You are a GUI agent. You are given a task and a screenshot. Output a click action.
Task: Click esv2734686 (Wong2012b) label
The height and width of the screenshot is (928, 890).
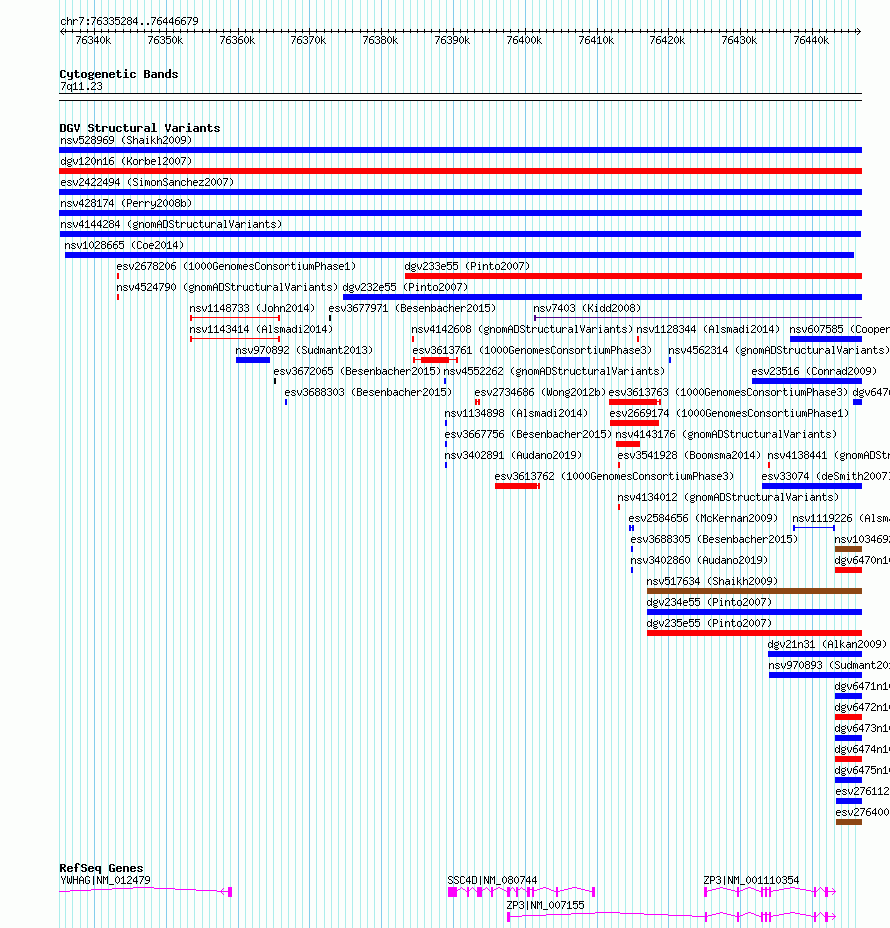tap(540, 392)
